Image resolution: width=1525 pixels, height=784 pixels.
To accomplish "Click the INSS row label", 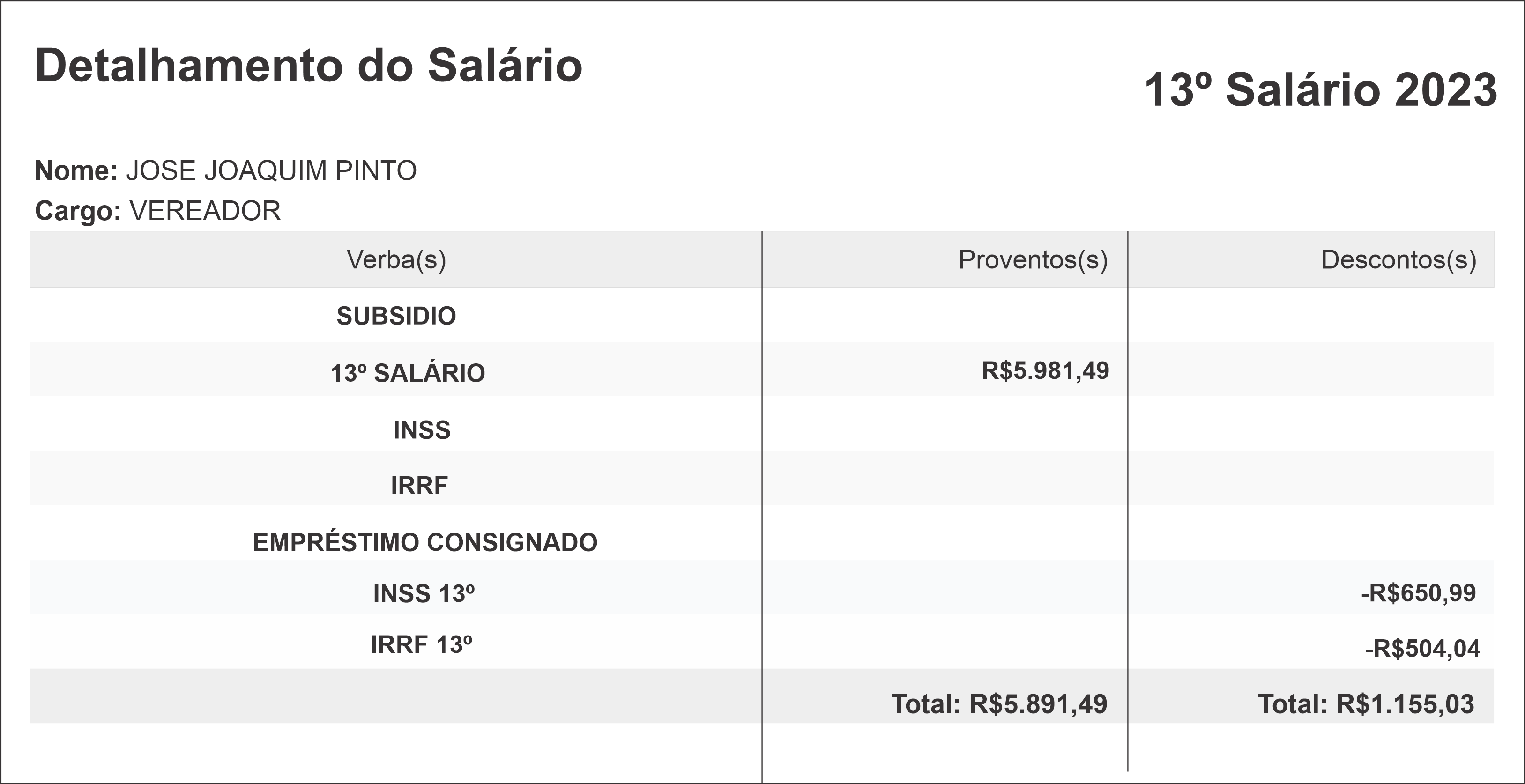I will click(422, 430).
